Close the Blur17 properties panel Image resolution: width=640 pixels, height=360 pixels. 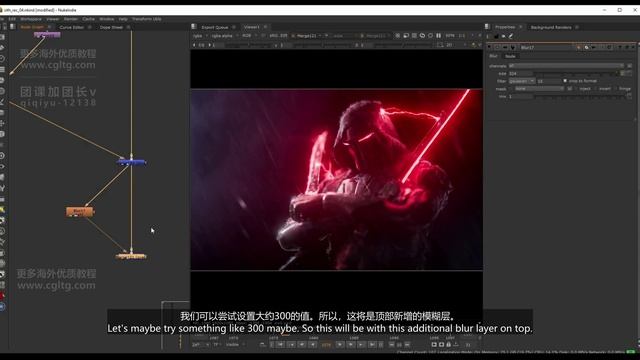pos(633,47)
